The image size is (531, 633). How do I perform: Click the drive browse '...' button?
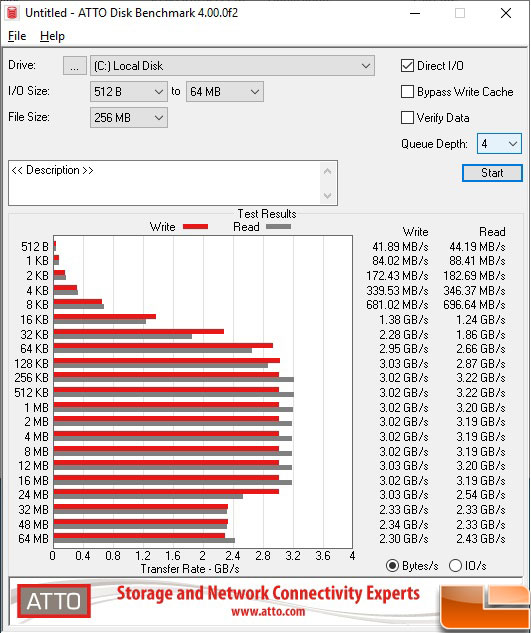click(x=75, y=66)
